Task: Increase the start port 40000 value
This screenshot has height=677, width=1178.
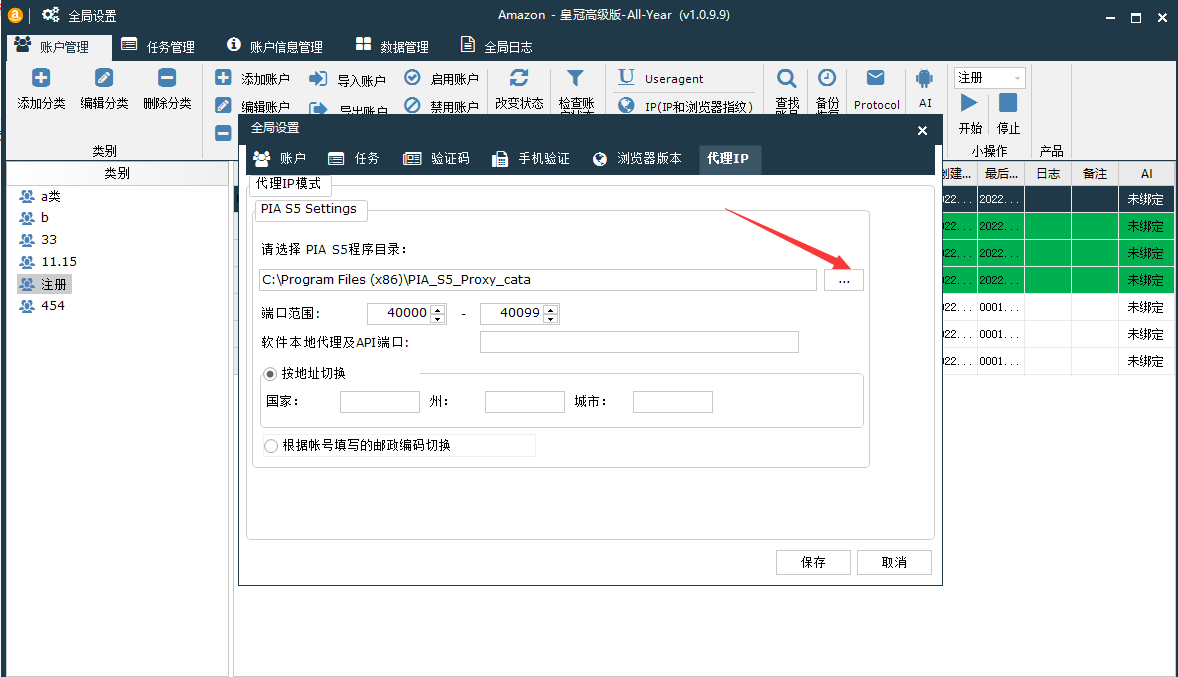Action: [x=438, y=309]
